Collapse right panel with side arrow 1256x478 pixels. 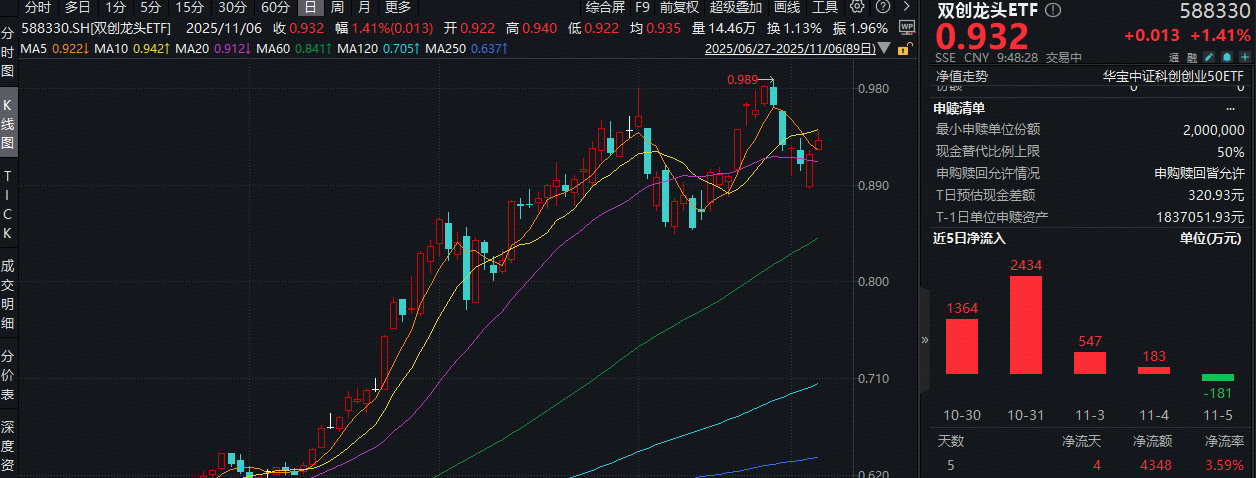tap(924, 340)
